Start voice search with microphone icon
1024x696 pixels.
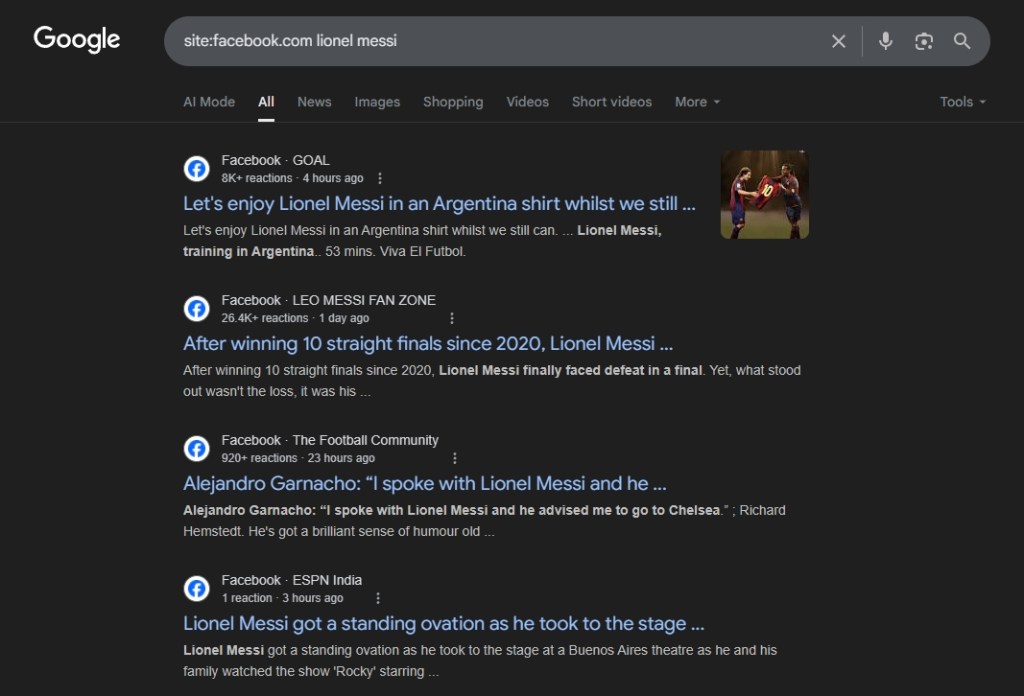click(886, 41)
